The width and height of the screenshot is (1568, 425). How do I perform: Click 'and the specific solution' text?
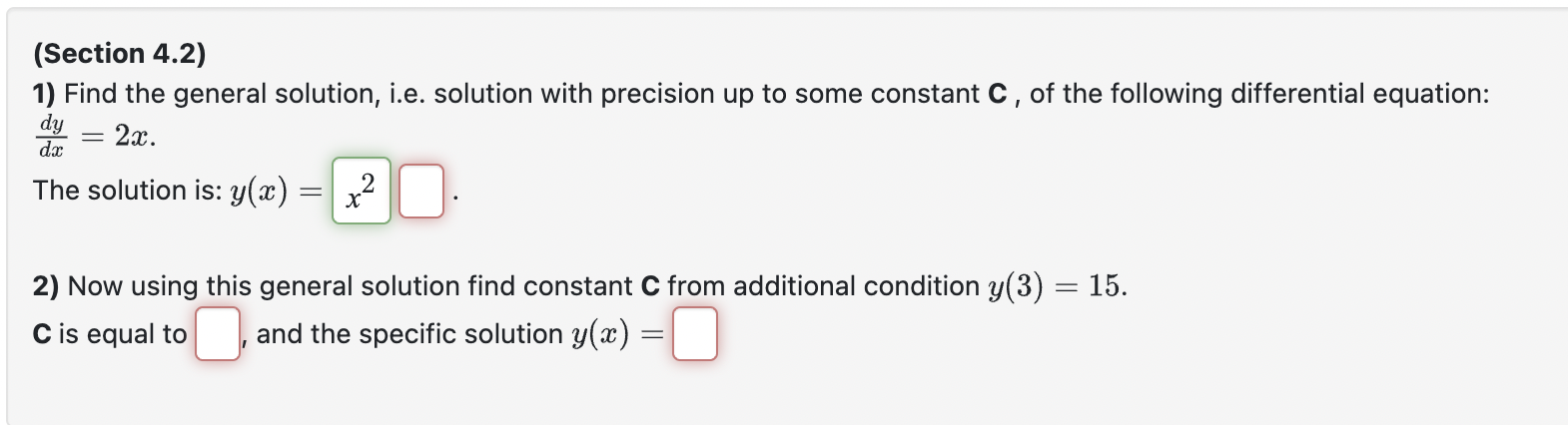[410, 334]
